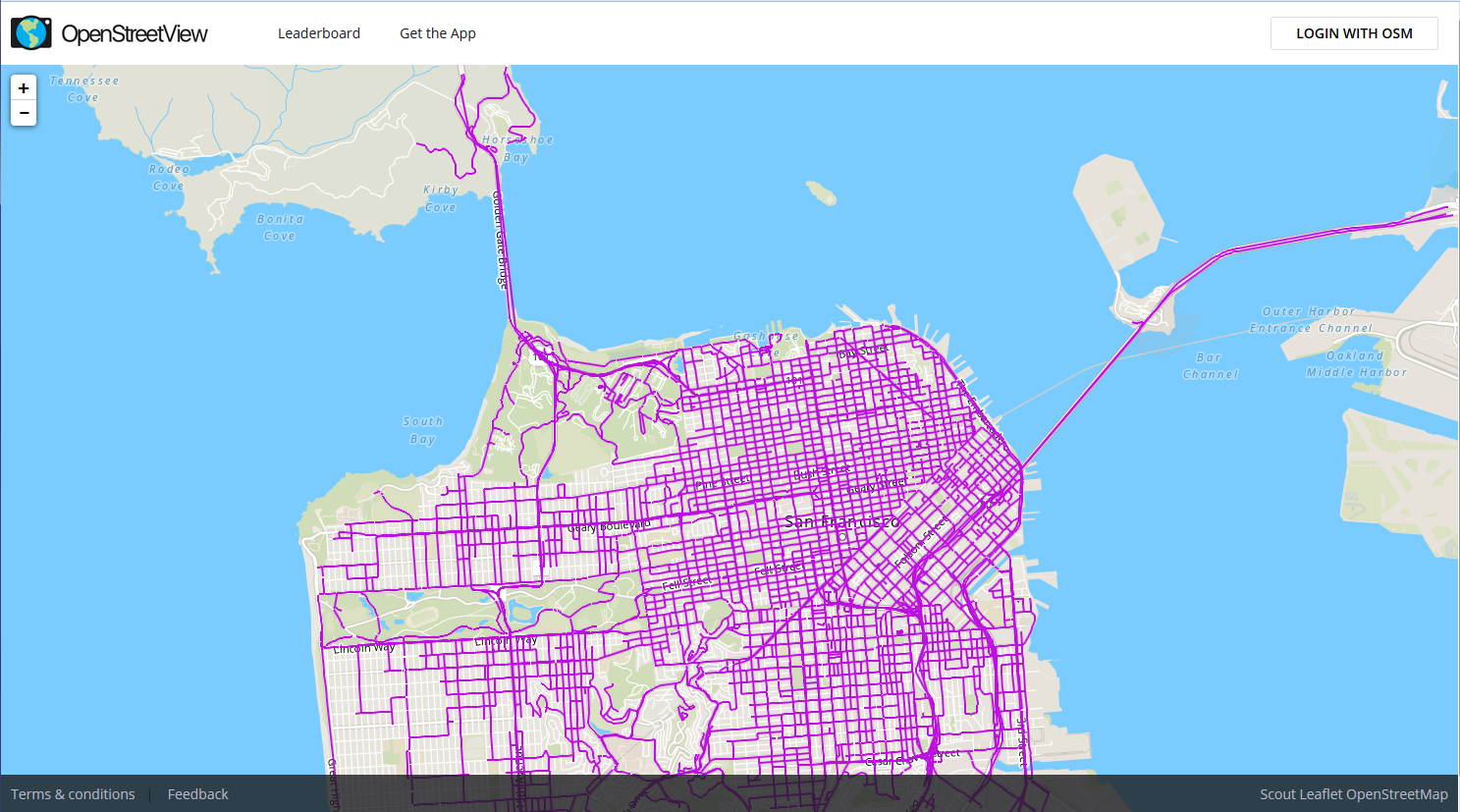1460x812 pixels.
Task: Click the OpenStreetView wordmark text
Action: (x=135, y=33)
